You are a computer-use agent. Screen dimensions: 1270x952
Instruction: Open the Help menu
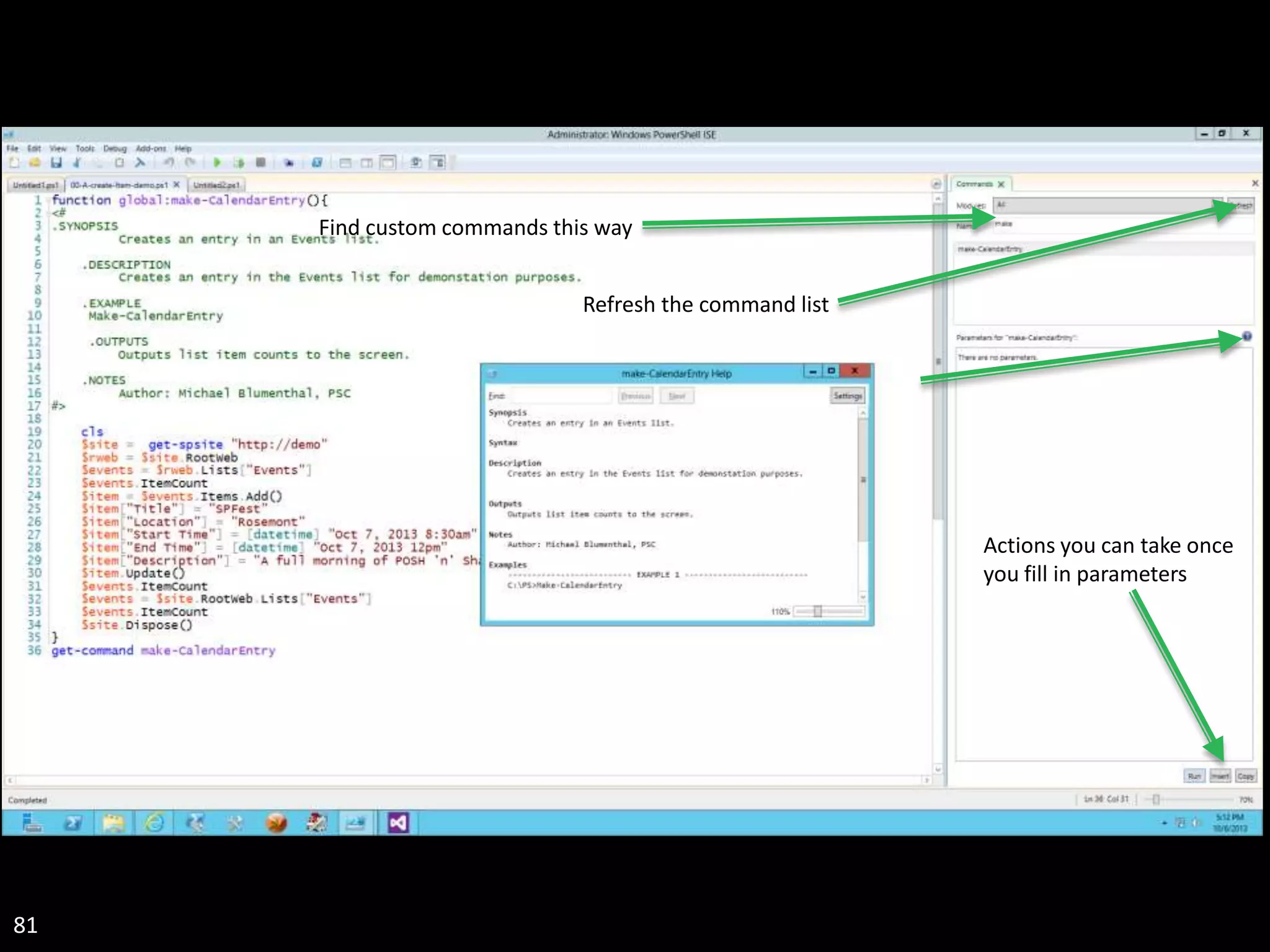(183, 148)
